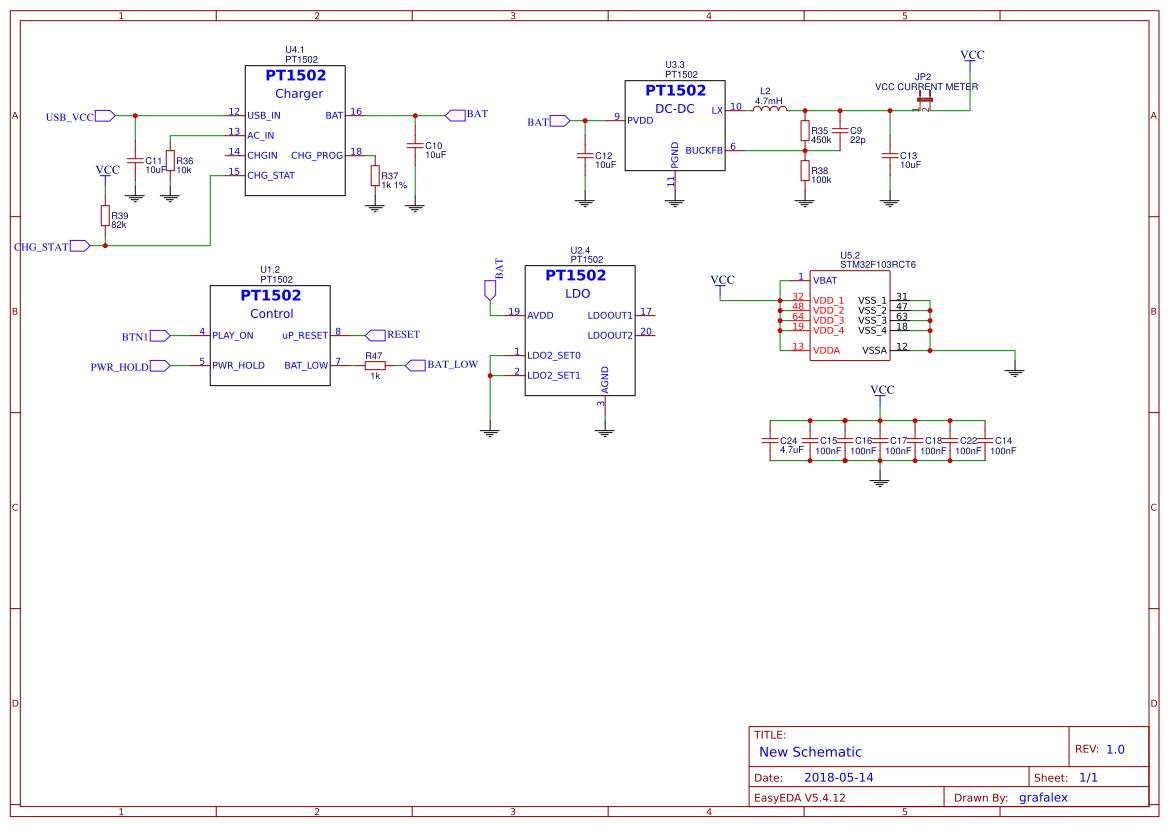Viewport: 1169px width, 827px height.
Task: Select the PT1502 Control block U1.2
Action: coord(270,336)
